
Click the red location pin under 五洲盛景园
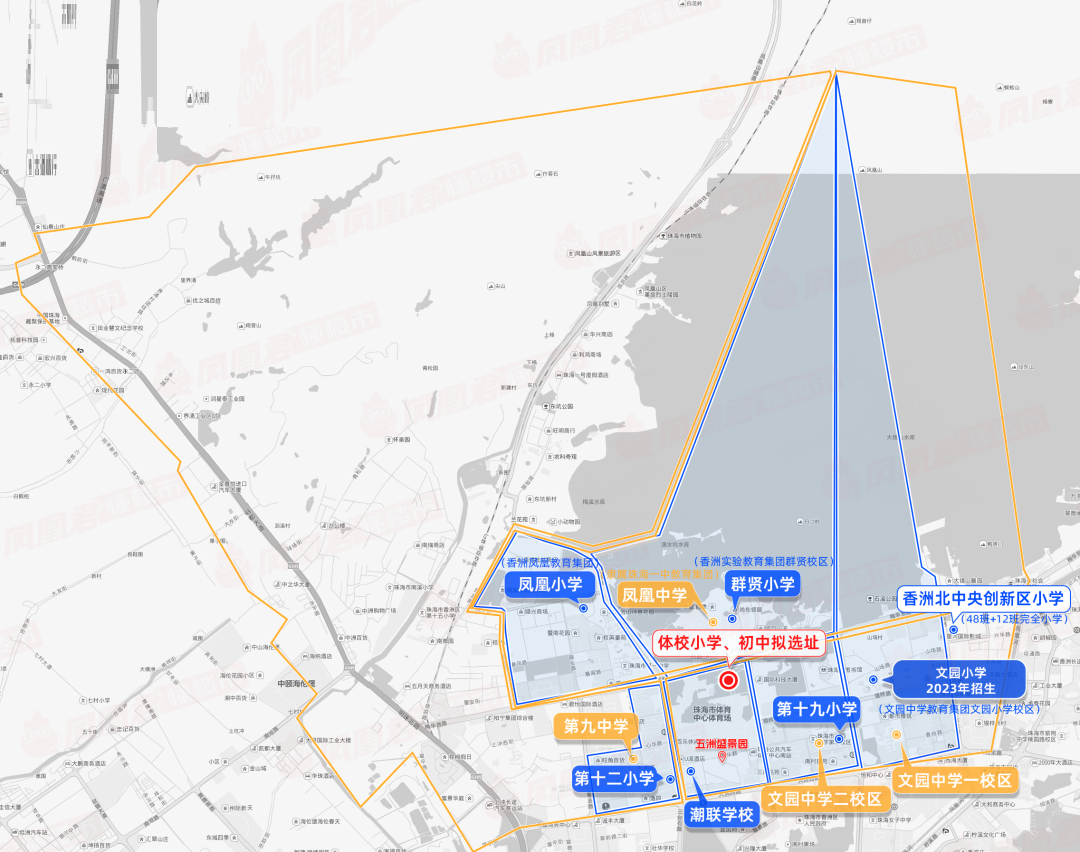click(x=722, y=757)
